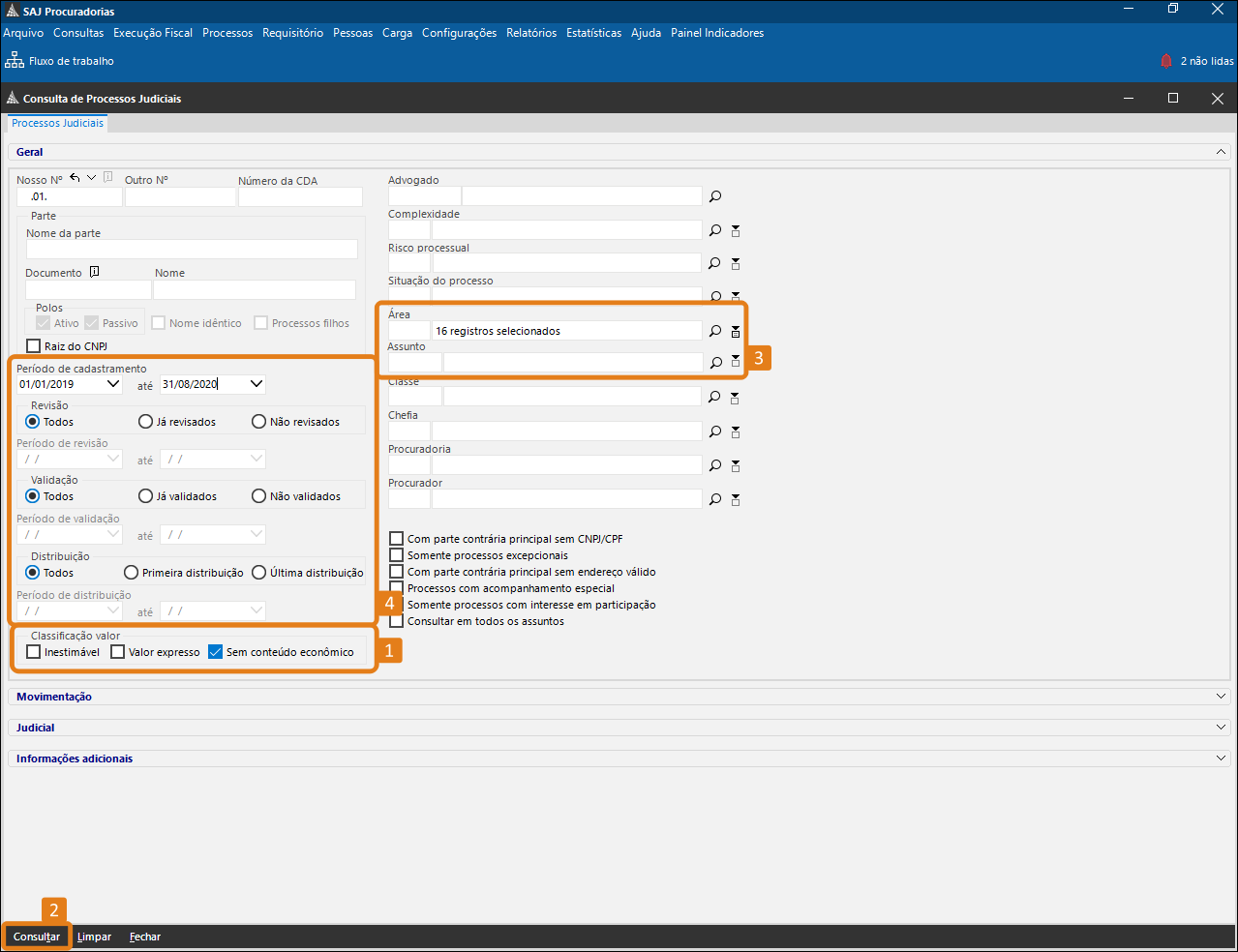Click the Área search magnifier icon

715,331
